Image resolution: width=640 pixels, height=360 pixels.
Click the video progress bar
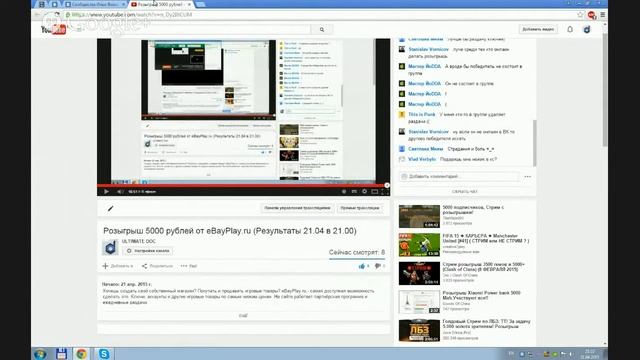pos(243,185)
